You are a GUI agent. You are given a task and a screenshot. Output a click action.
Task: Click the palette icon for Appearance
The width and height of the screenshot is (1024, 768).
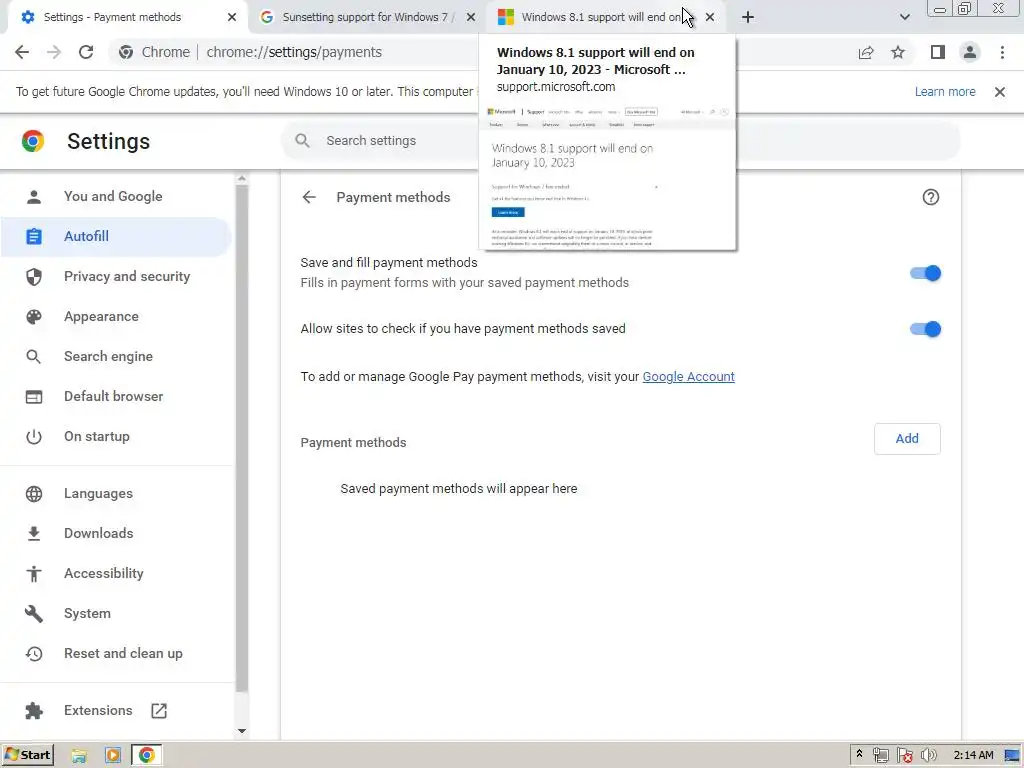(33, 317)
